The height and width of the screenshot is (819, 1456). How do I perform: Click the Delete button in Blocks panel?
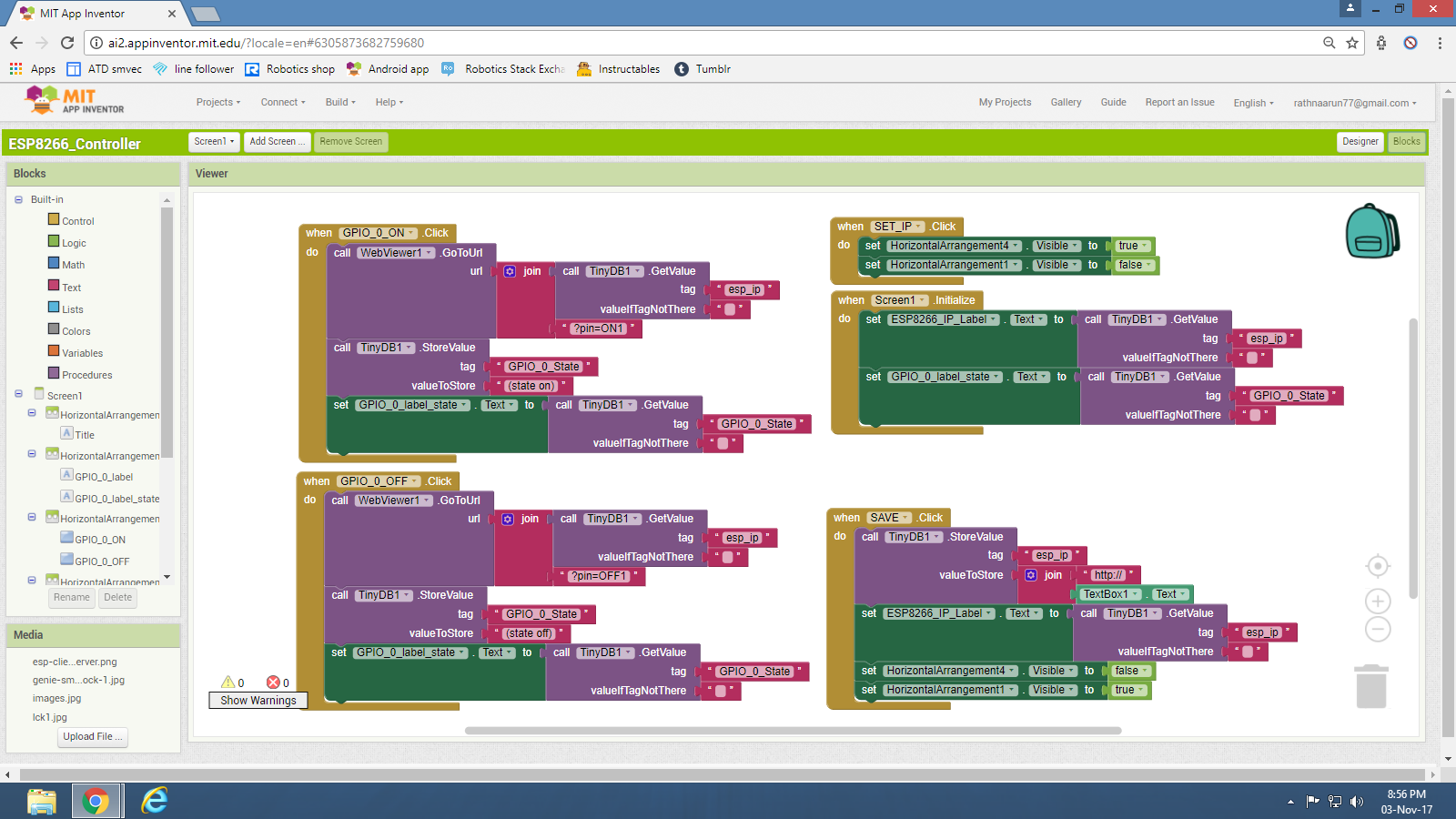pyautogui.click(x=117, y=598)
